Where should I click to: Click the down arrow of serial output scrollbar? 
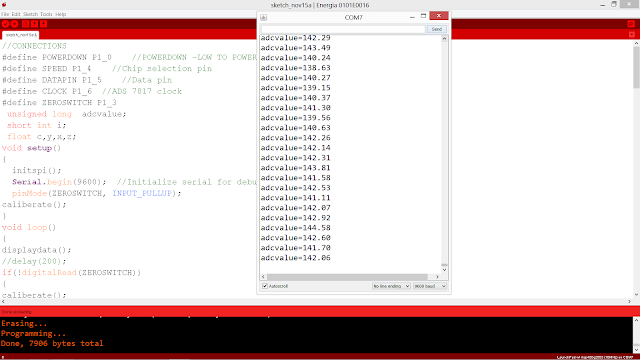444,270
